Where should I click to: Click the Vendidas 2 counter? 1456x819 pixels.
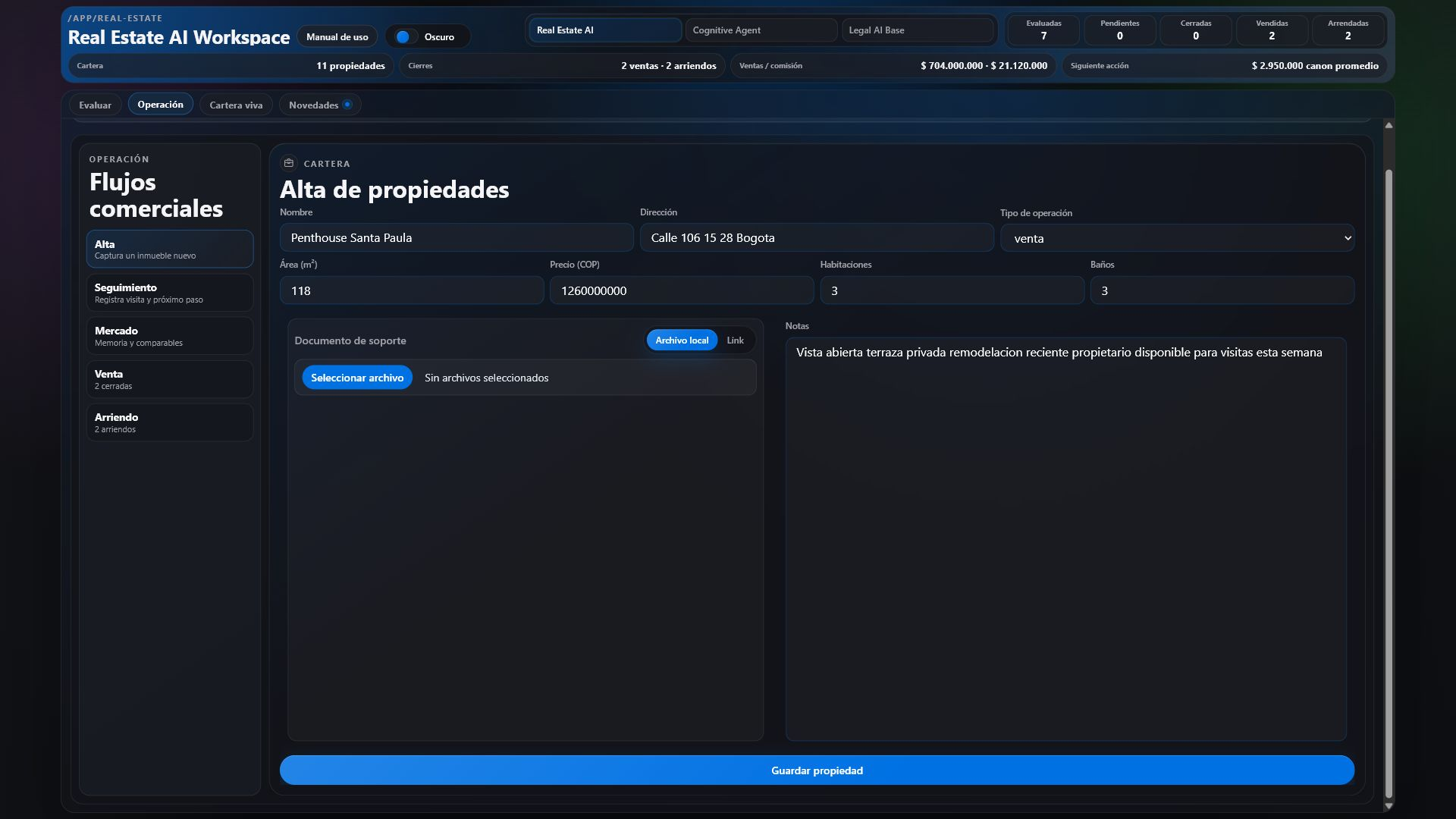click(1272, 30)
